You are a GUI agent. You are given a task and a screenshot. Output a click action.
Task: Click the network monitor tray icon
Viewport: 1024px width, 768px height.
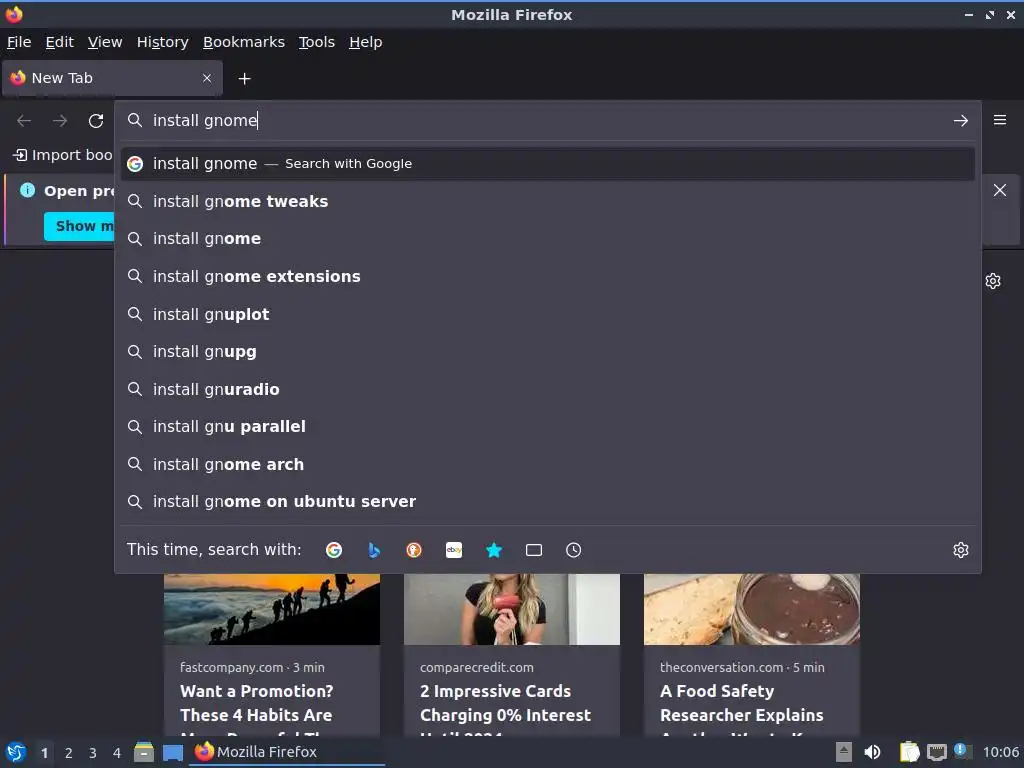click(x=936, y=752)
